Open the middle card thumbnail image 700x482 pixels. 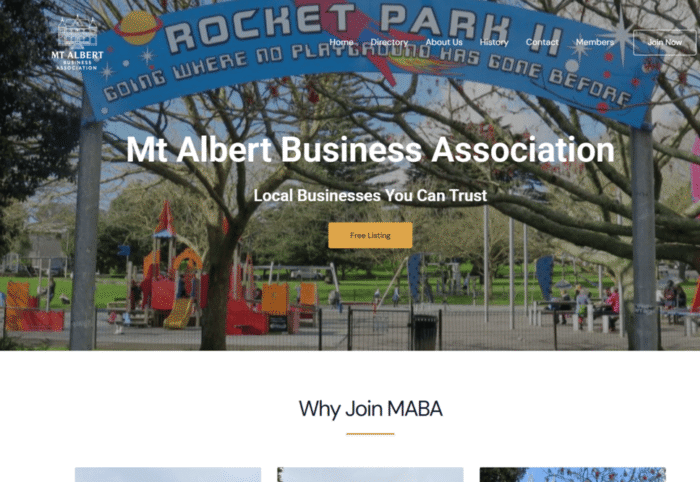[370, 474]
